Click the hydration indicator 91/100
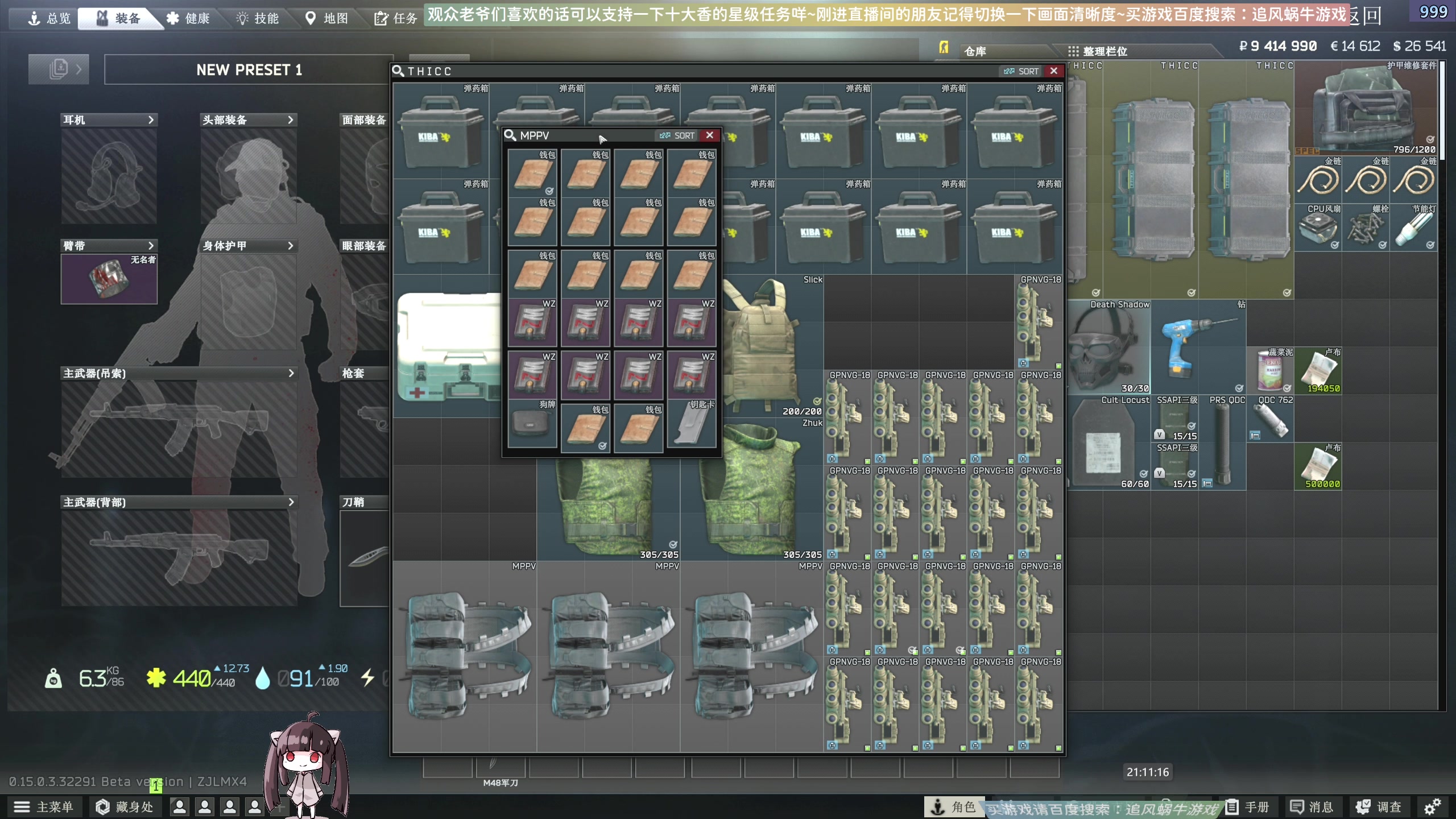This screenshot has width=1456, height=819. tap(301, 678)
